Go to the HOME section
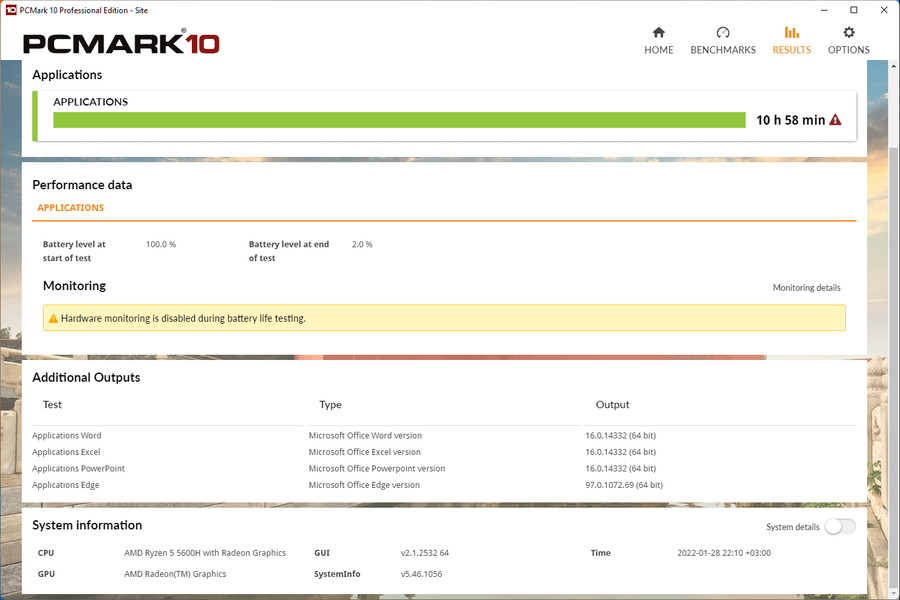Viewport: 900px width, 600px height. (x=658, y=40)
